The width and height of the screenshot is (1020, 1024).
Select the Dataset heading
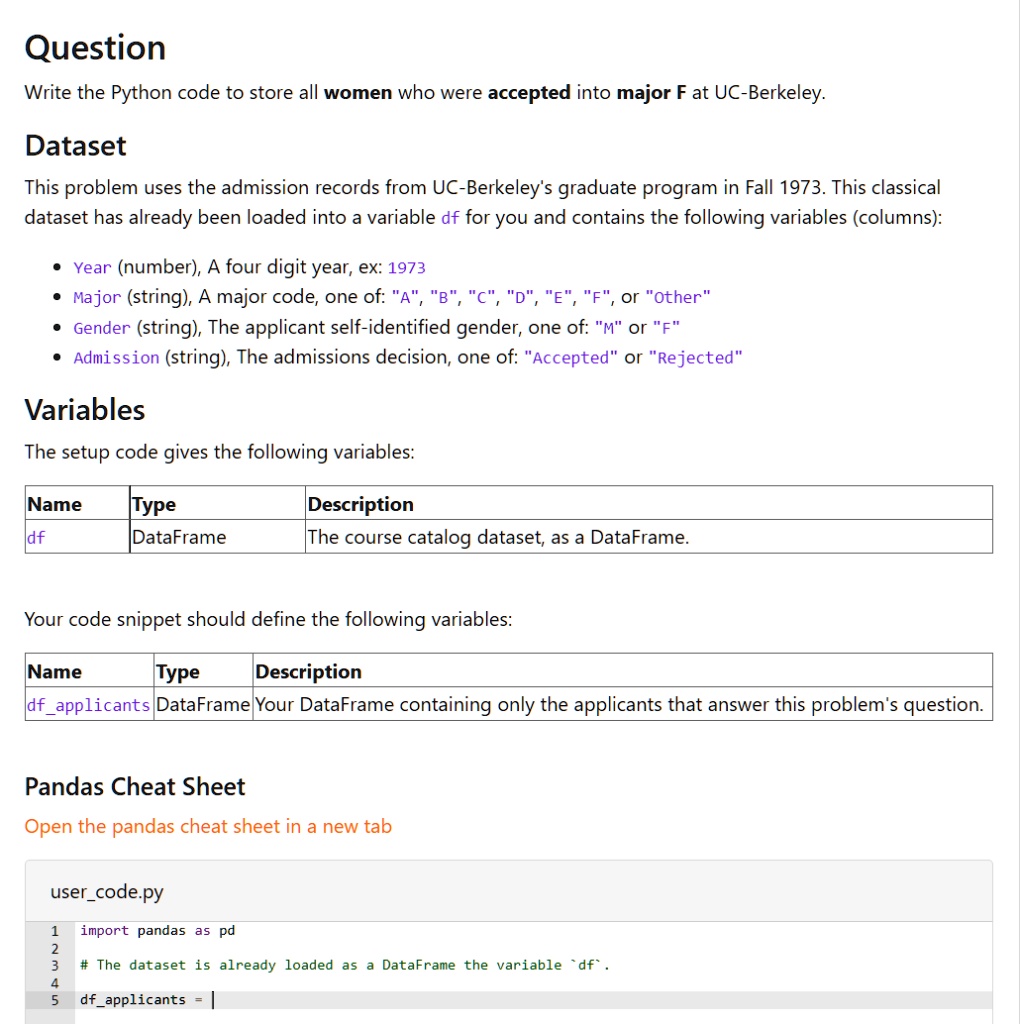click(x=76, y=146)
